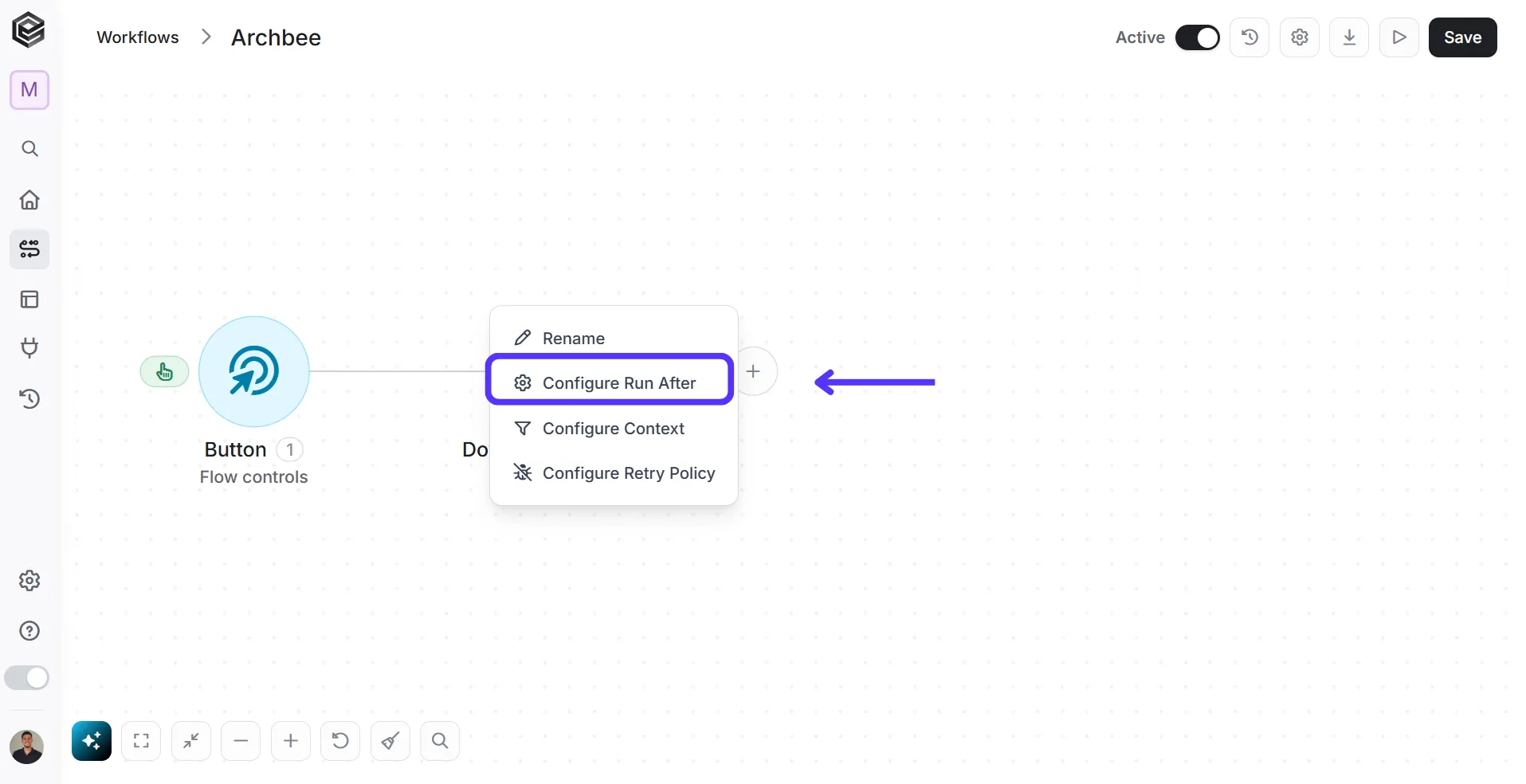Image resolution: width=1526 pixels, height=784 pixels.
Task: Run the workflow with the play icon
Action: [1399, 37]
